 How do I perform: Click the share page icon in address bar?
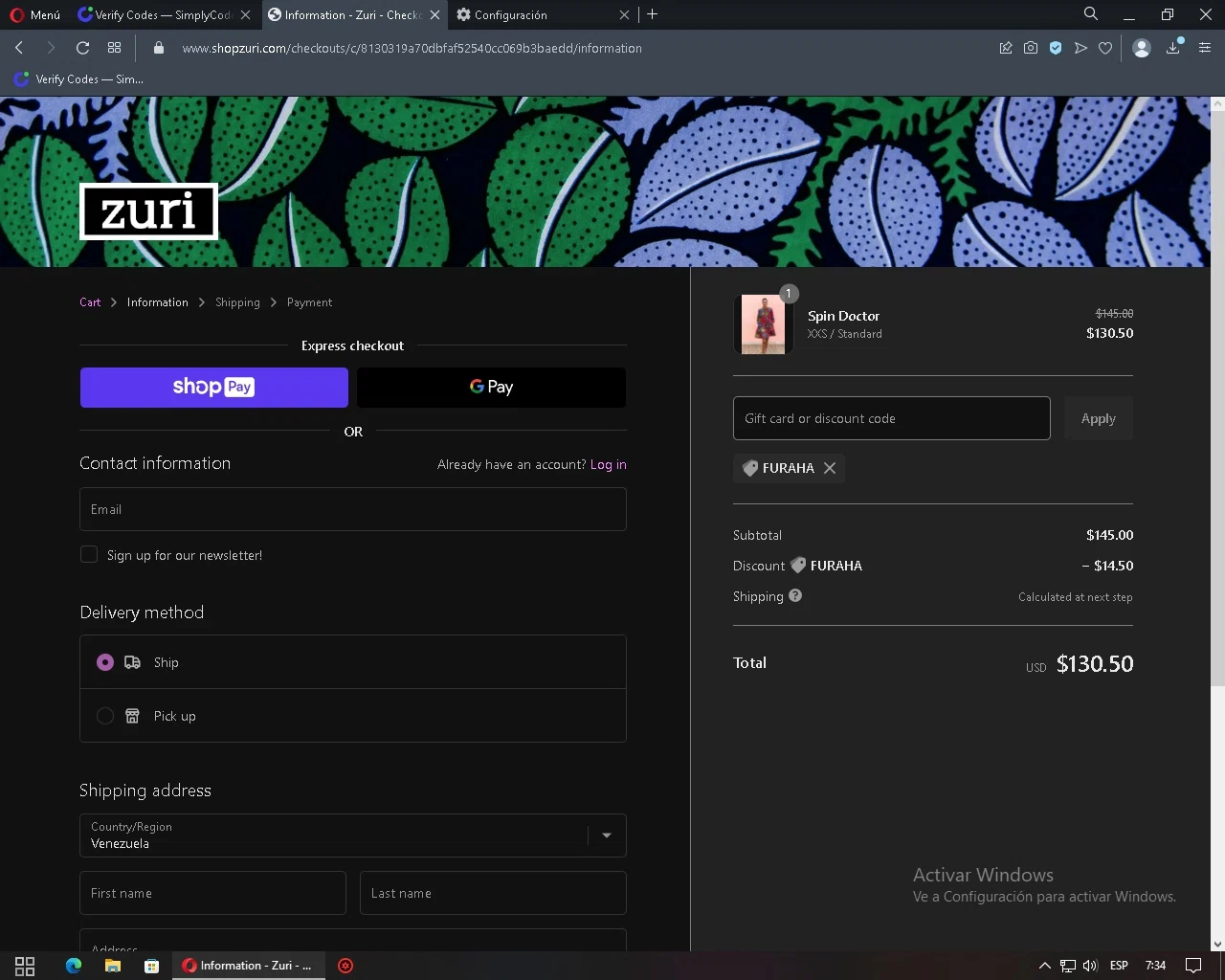(x=1006, y=48)
